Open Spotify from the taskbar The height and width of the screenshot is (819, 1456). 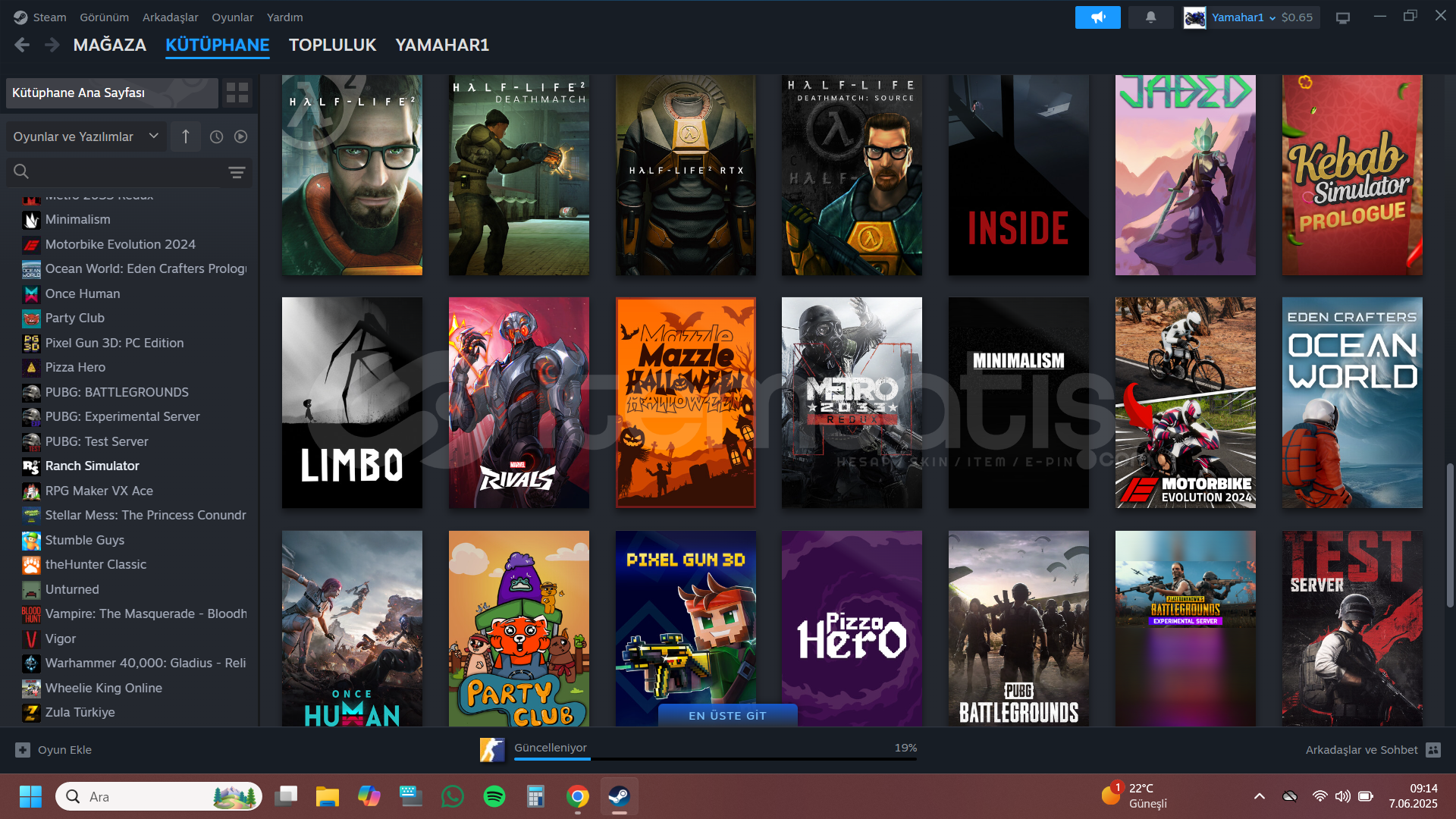(494, 796)
